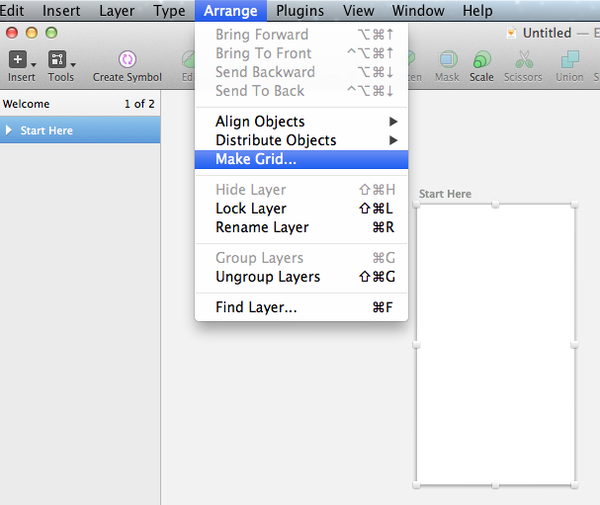Click the bottom-center artboard resize handle
The height and width of the screenshot is (505, 600).
495,485
